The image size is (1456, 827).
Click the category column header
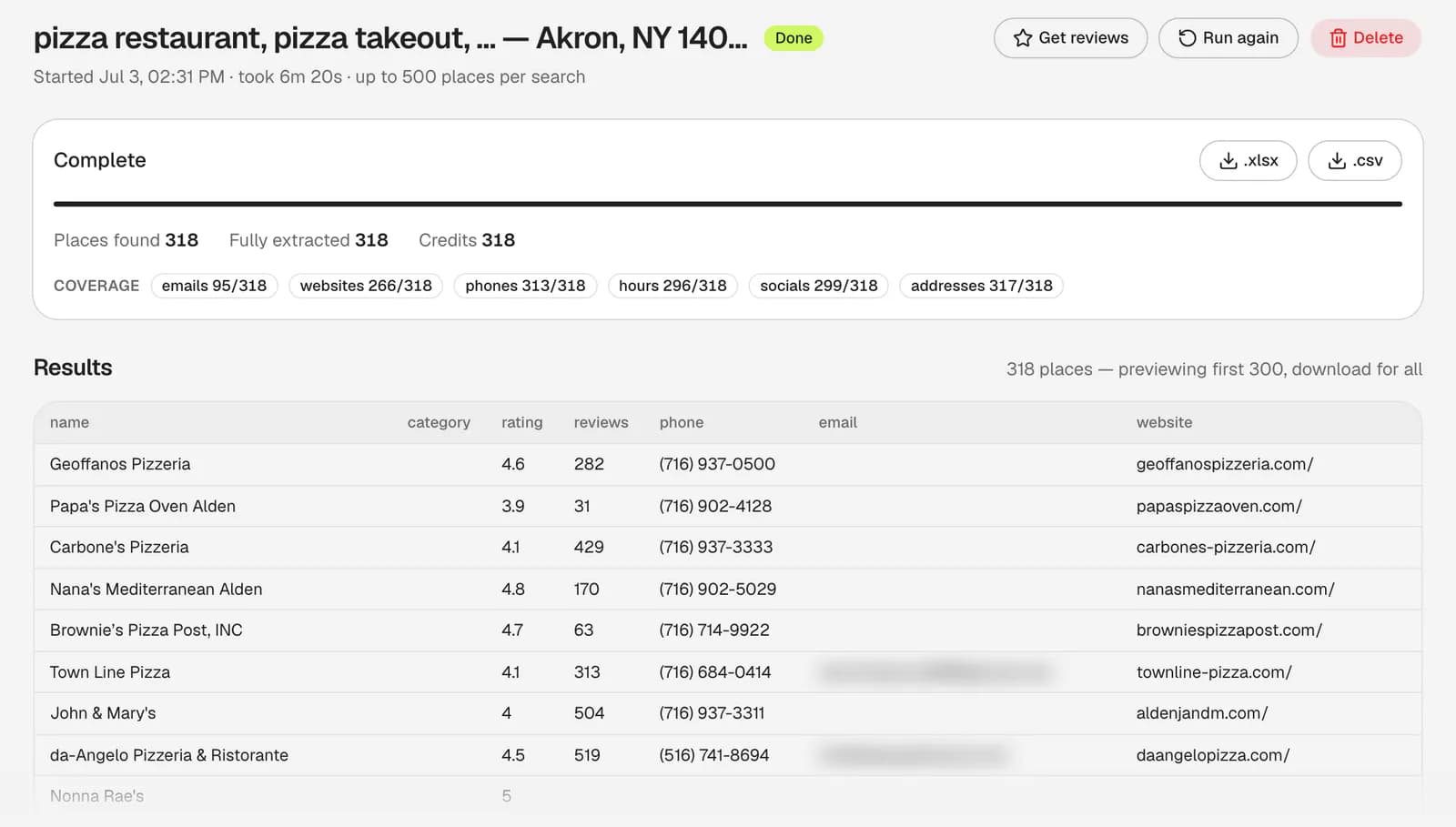tap(439, 422)
